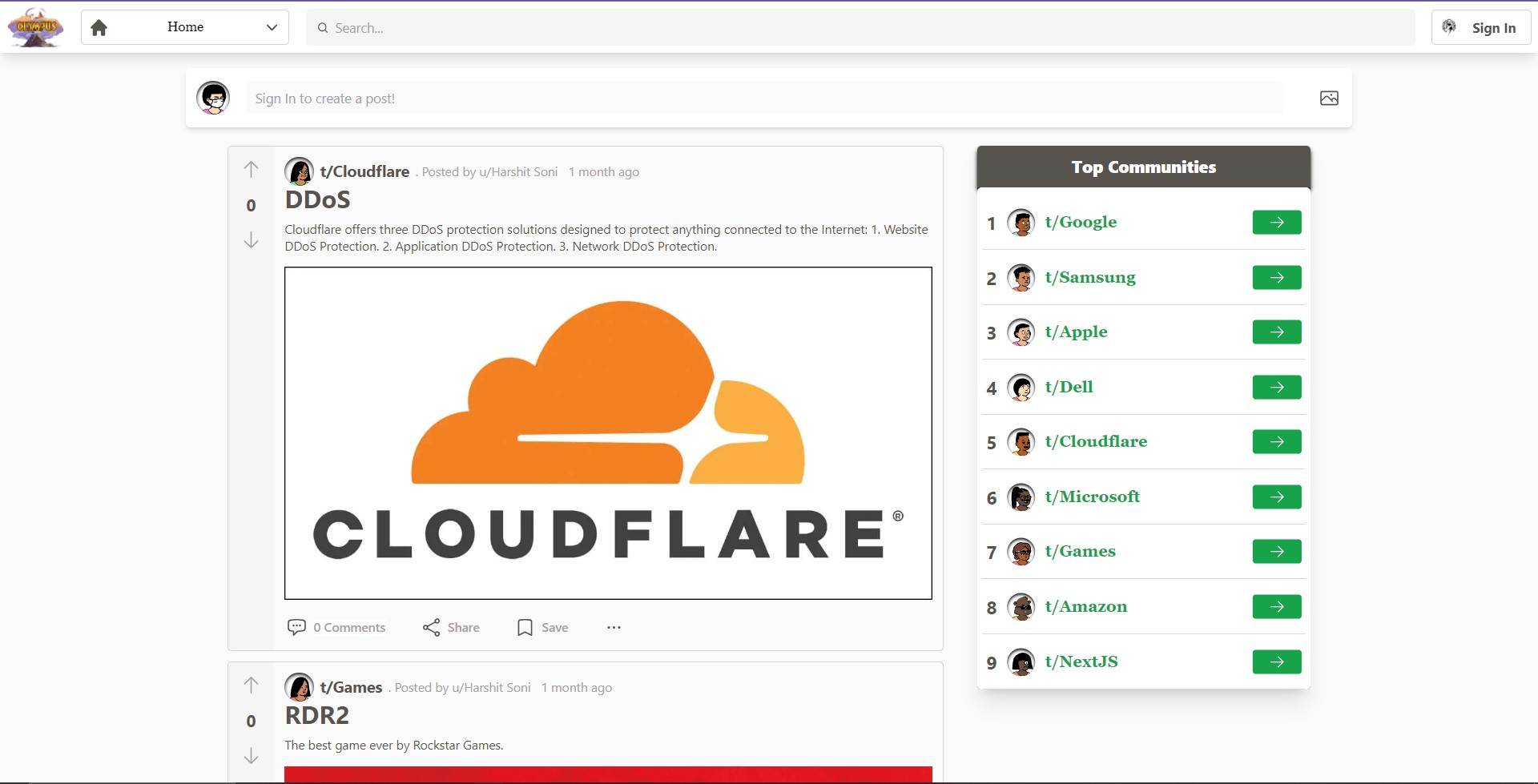Viewport: 1538px width, 784px height.
Task: Upvote the DDoS post
Action: (251, 170)
